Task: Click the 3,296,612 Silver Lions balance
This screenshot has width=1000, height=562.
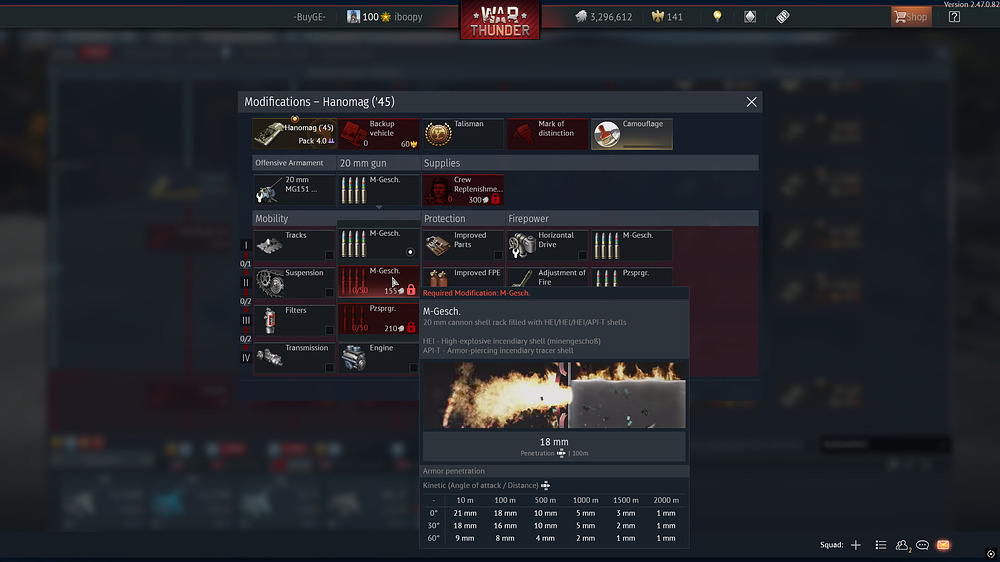Action: (x=611, y=17)
